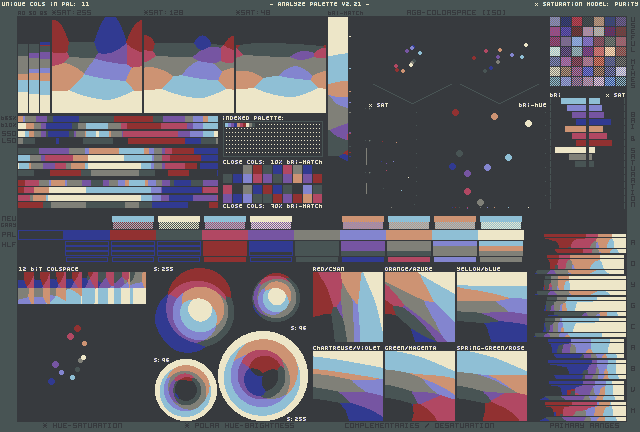The height and width of the screenshot is (432, 640).
Task: Open the CHARTREUSE/VIOLET complementary chart
Action: pos(348,386)
